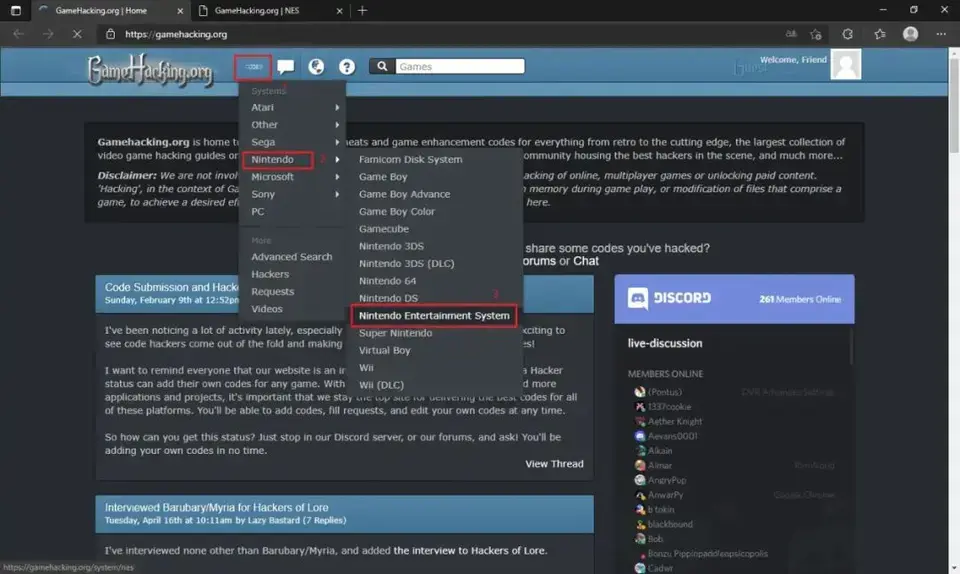Click the Discord logo in widget
Viewport: 960px width, 574px height.
pyautogui.click(x=670, y=298)
